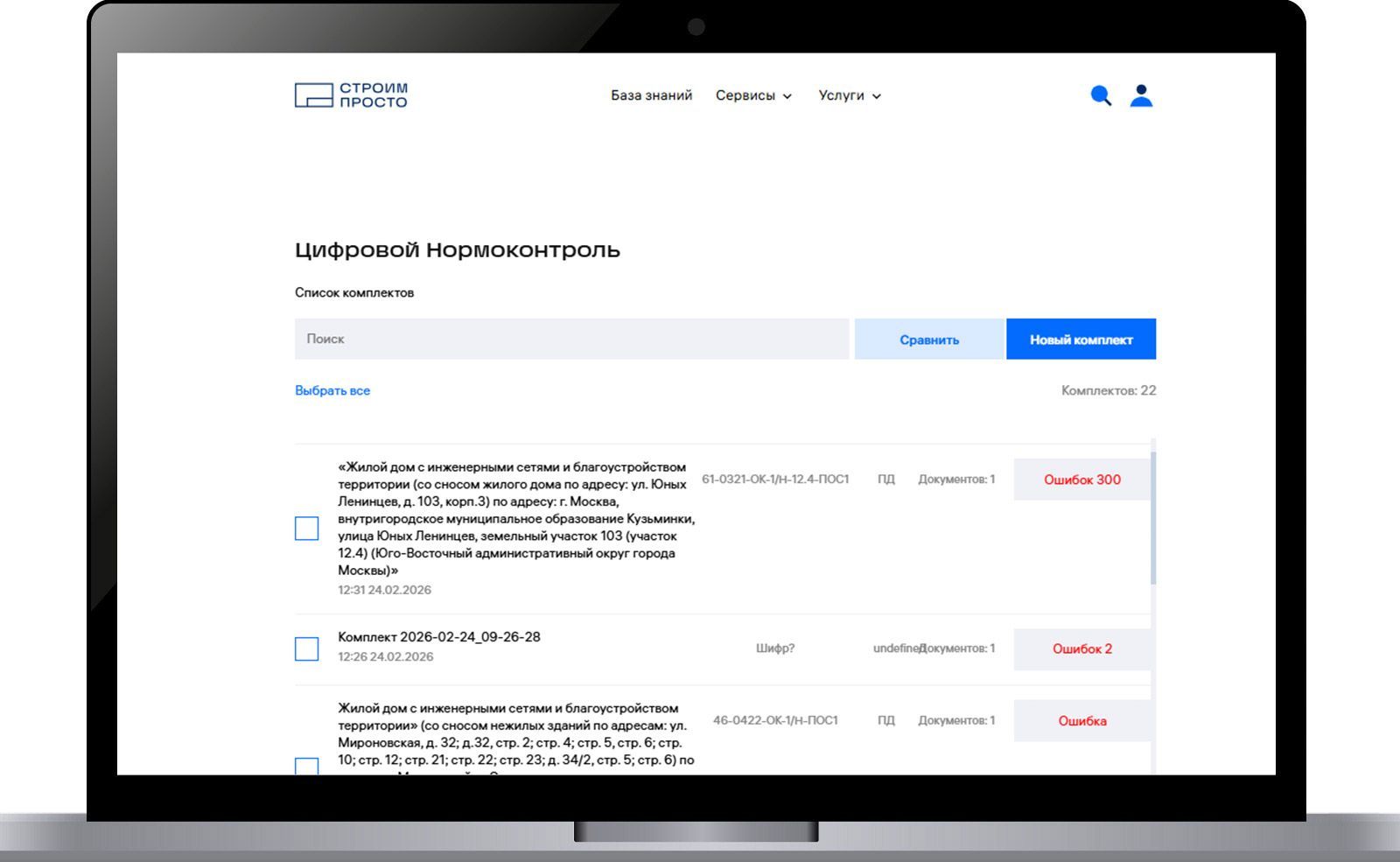Open the Ошибок 2 status badge
The image size is (1400, 862).
(x=1081, y=648)
